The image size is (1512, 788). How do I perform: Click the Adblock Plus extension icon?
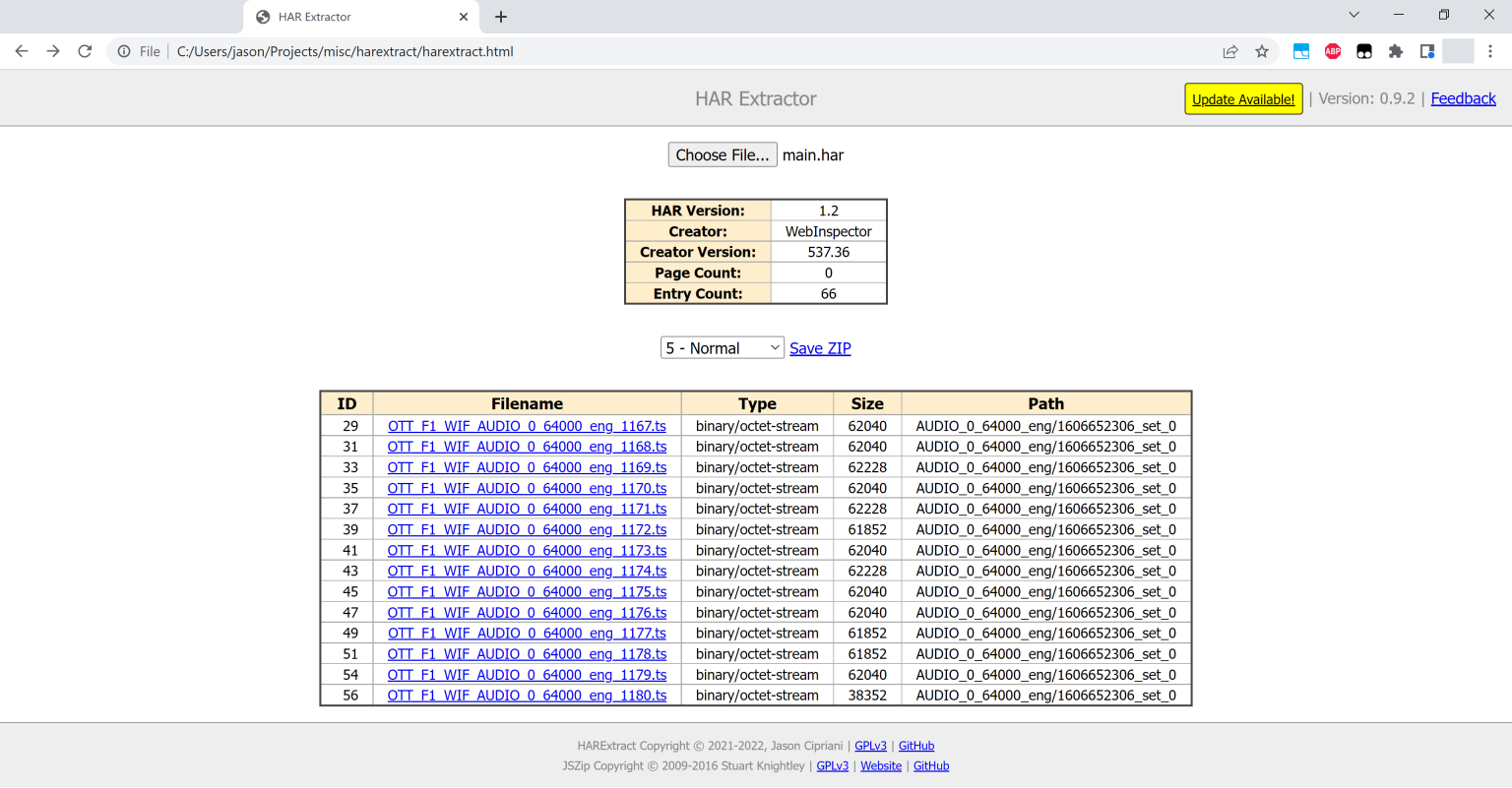1333,51
